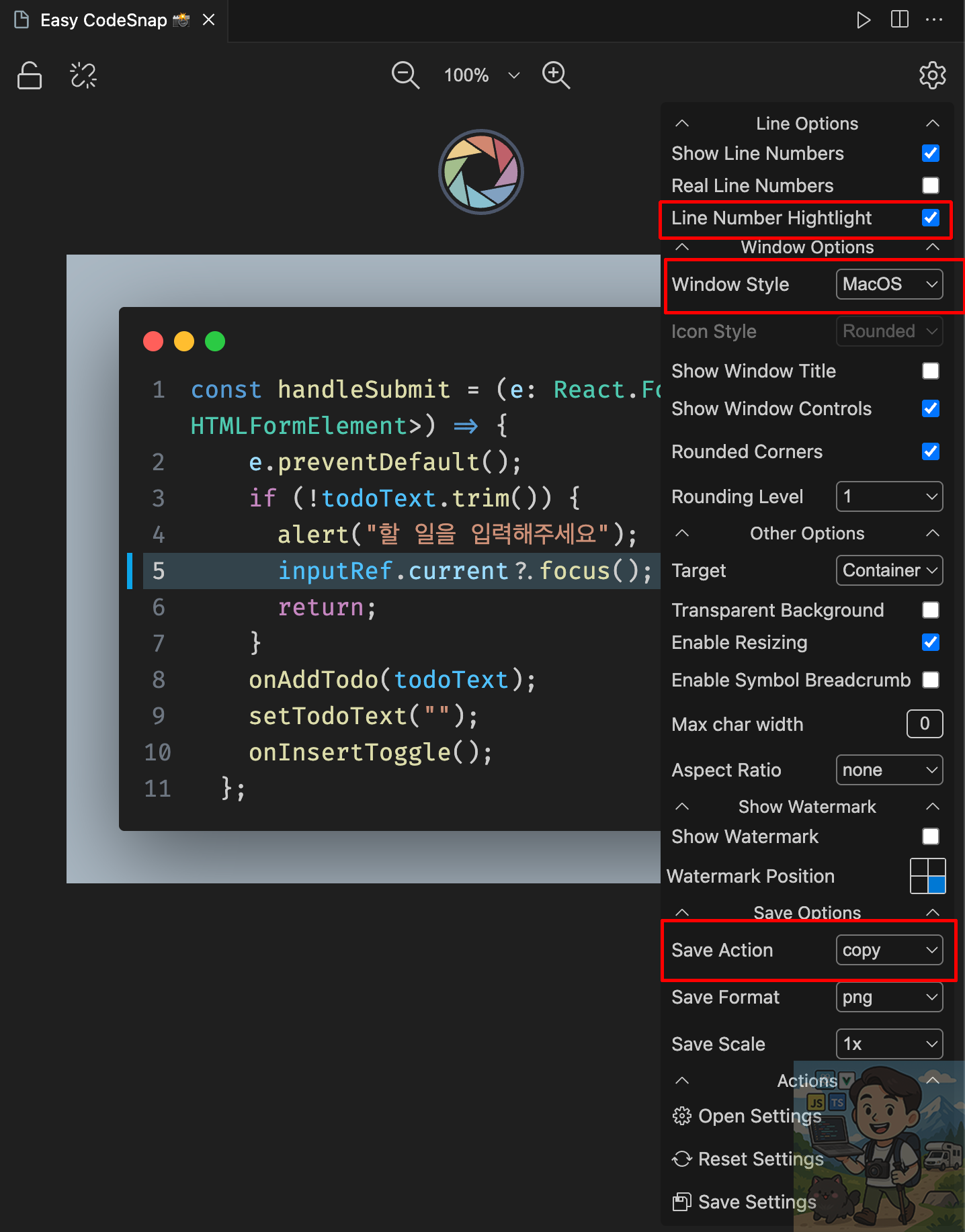Click the 'setTodoText("");' code line
This screenshot has height=1232, width=965.
click(363, 716)
